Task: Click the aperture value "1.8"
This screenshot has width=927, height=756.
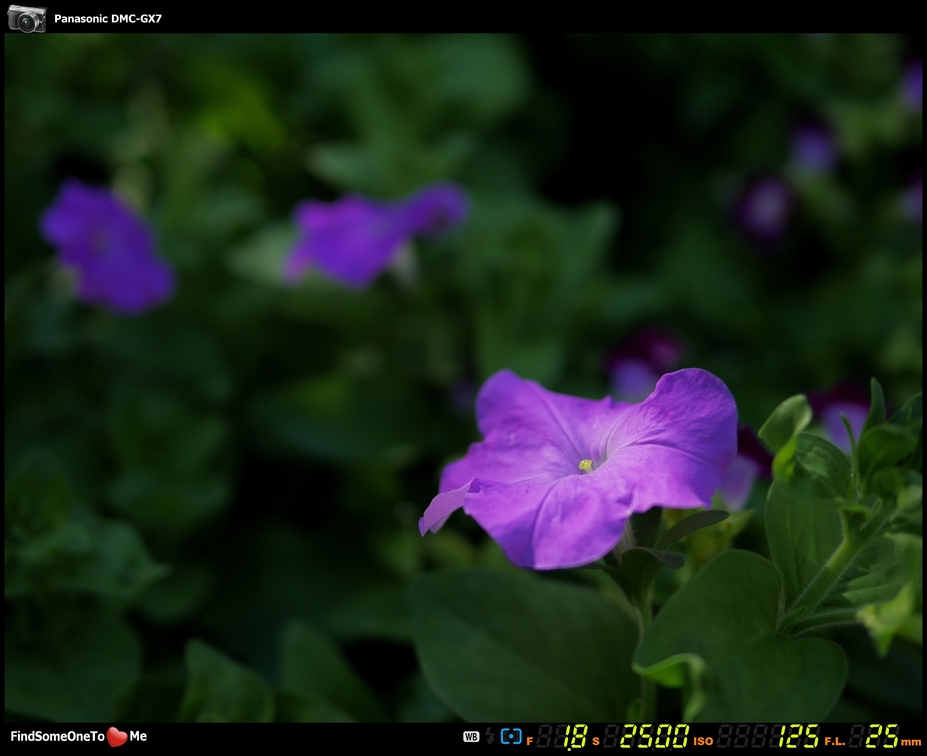Action: point(575,736)
